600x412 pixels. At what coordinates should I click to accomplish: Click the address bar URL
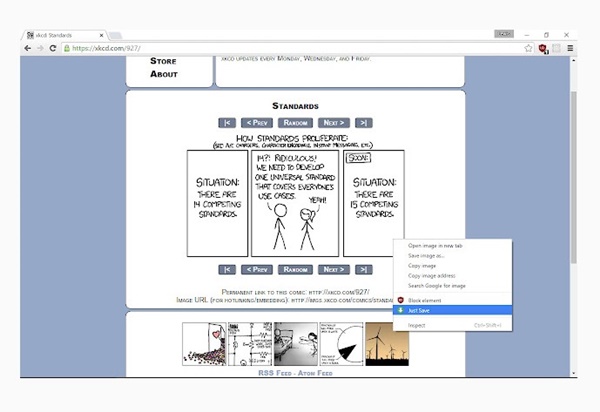tap(106, 48)
